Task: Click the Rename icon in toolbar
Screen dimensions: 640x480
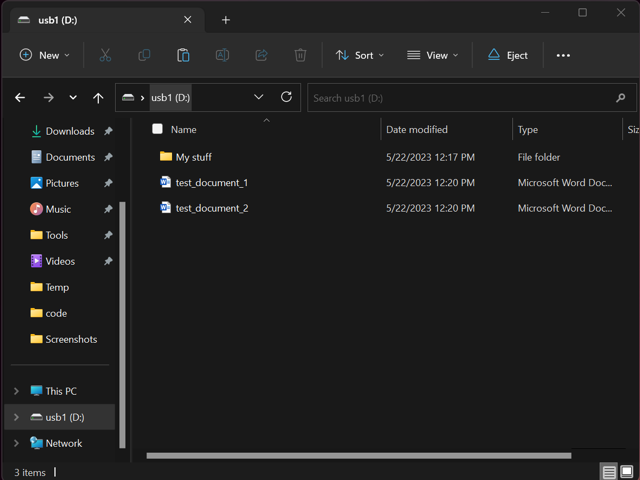Action: 222,55
